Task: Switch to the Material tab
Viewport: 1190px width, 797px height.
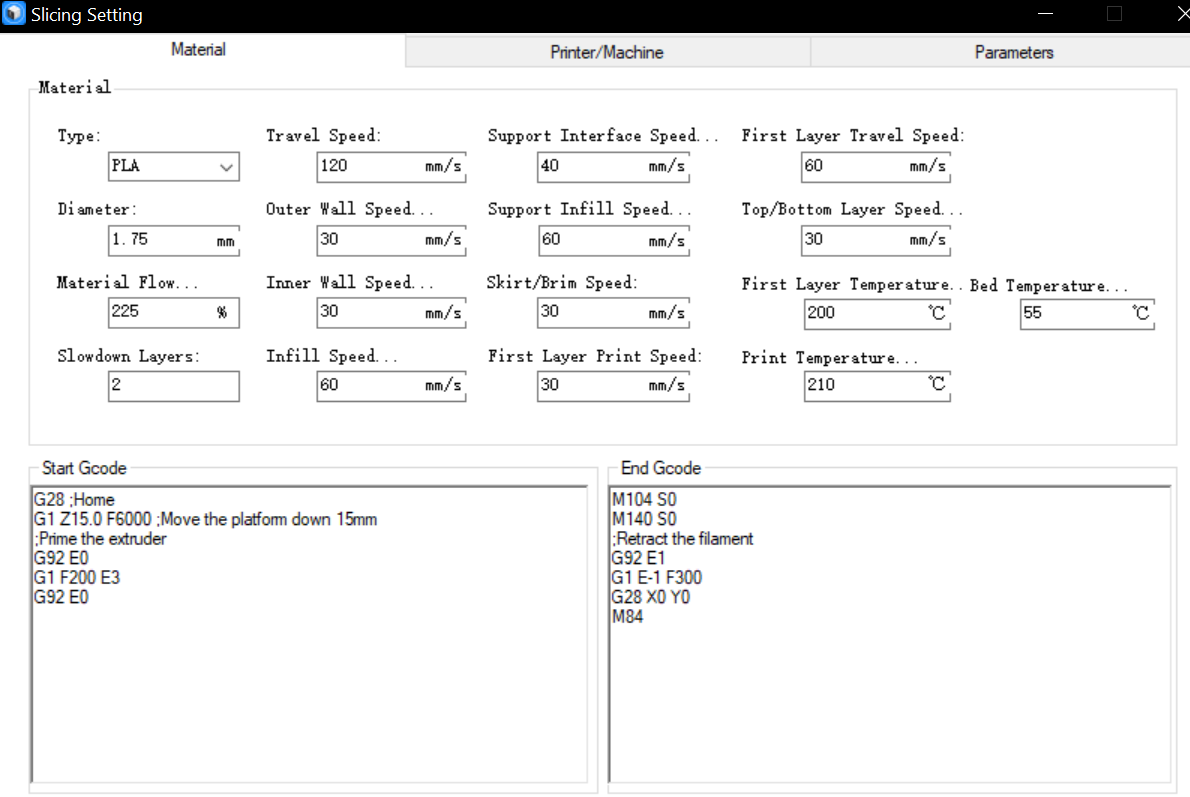Action: pyautogui.click(x=198, y=50)
